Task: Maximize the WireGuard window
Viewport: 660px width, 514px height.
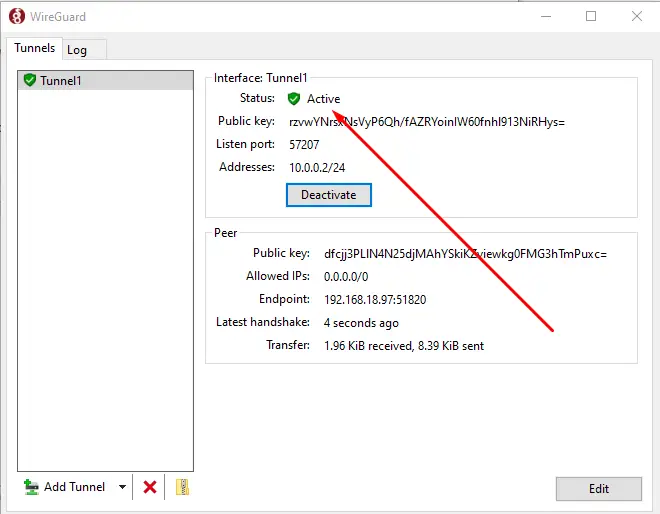Action: coord(591,16)
